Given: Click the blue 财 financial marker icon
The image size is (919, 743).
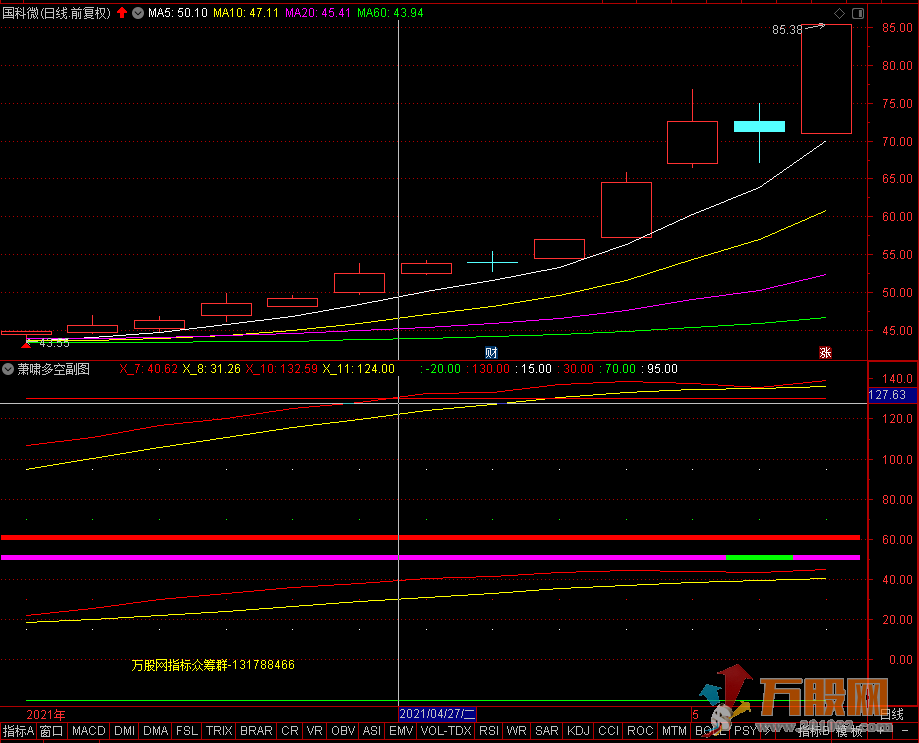Looking at the screenshot, I should click(491, 352).
